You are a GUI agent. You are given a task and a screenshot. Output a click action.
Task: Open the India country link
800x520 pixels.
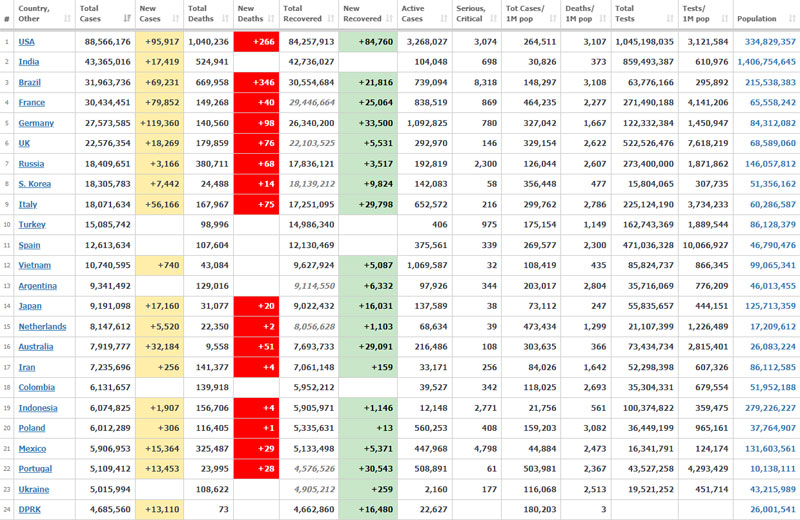[x=29, y=62]
